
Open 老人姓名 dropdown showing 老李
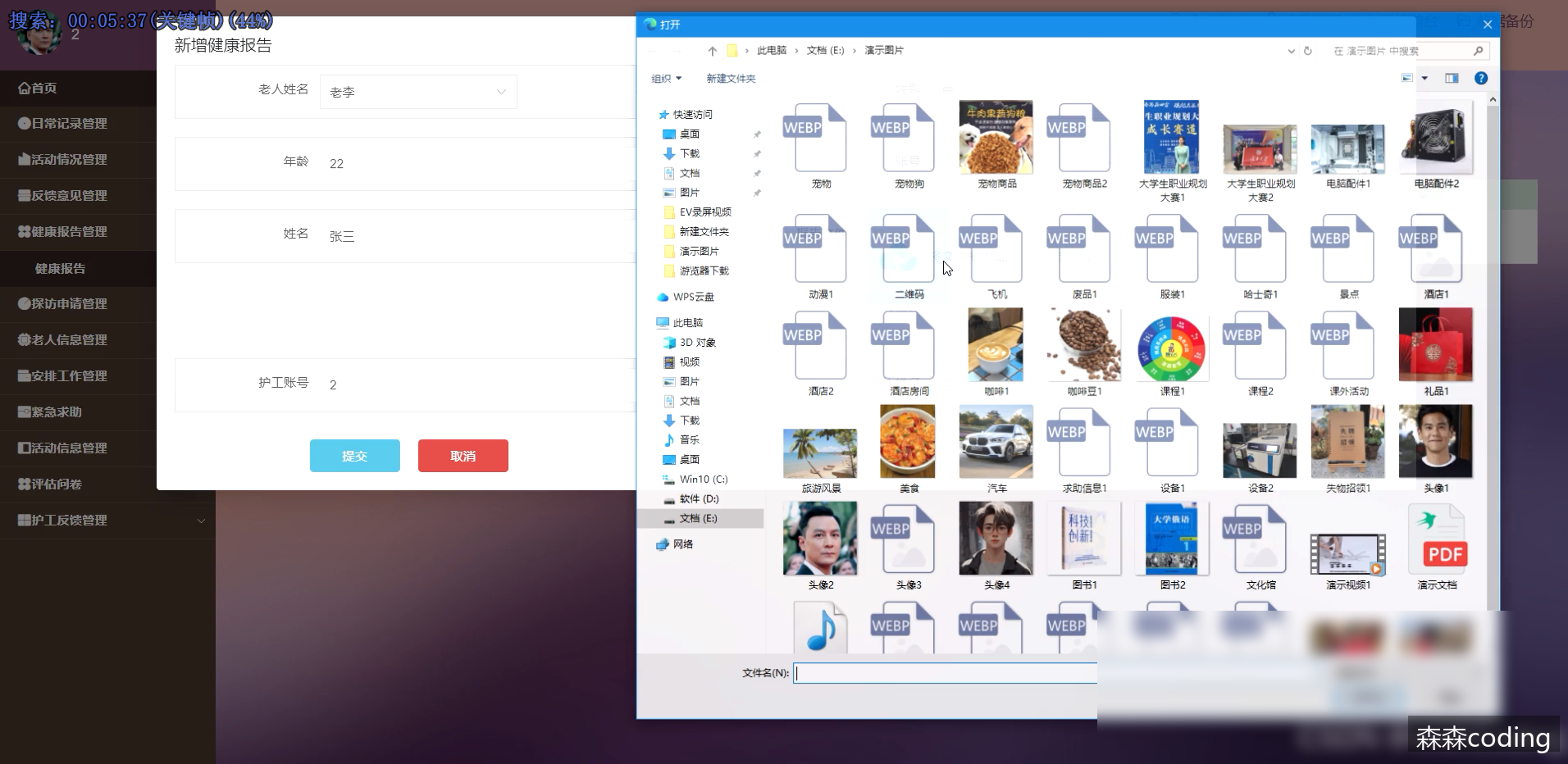tap(418, 92)
